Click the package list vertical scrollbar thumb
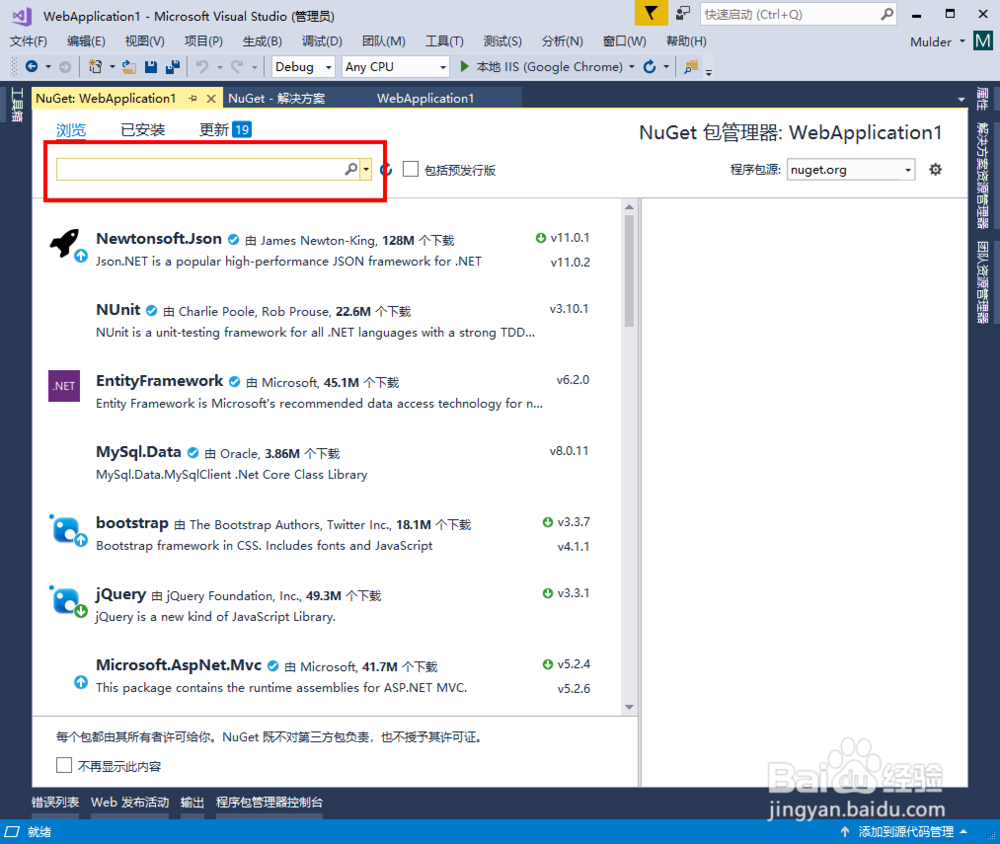1000x844 pixels. [629, 270]
